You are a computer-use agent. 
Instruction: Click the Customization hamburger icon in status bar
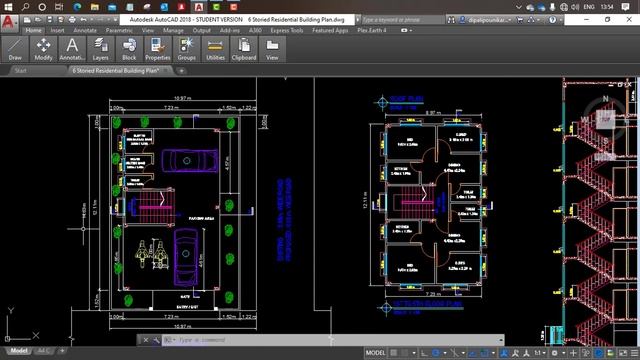tap(634, 353)
